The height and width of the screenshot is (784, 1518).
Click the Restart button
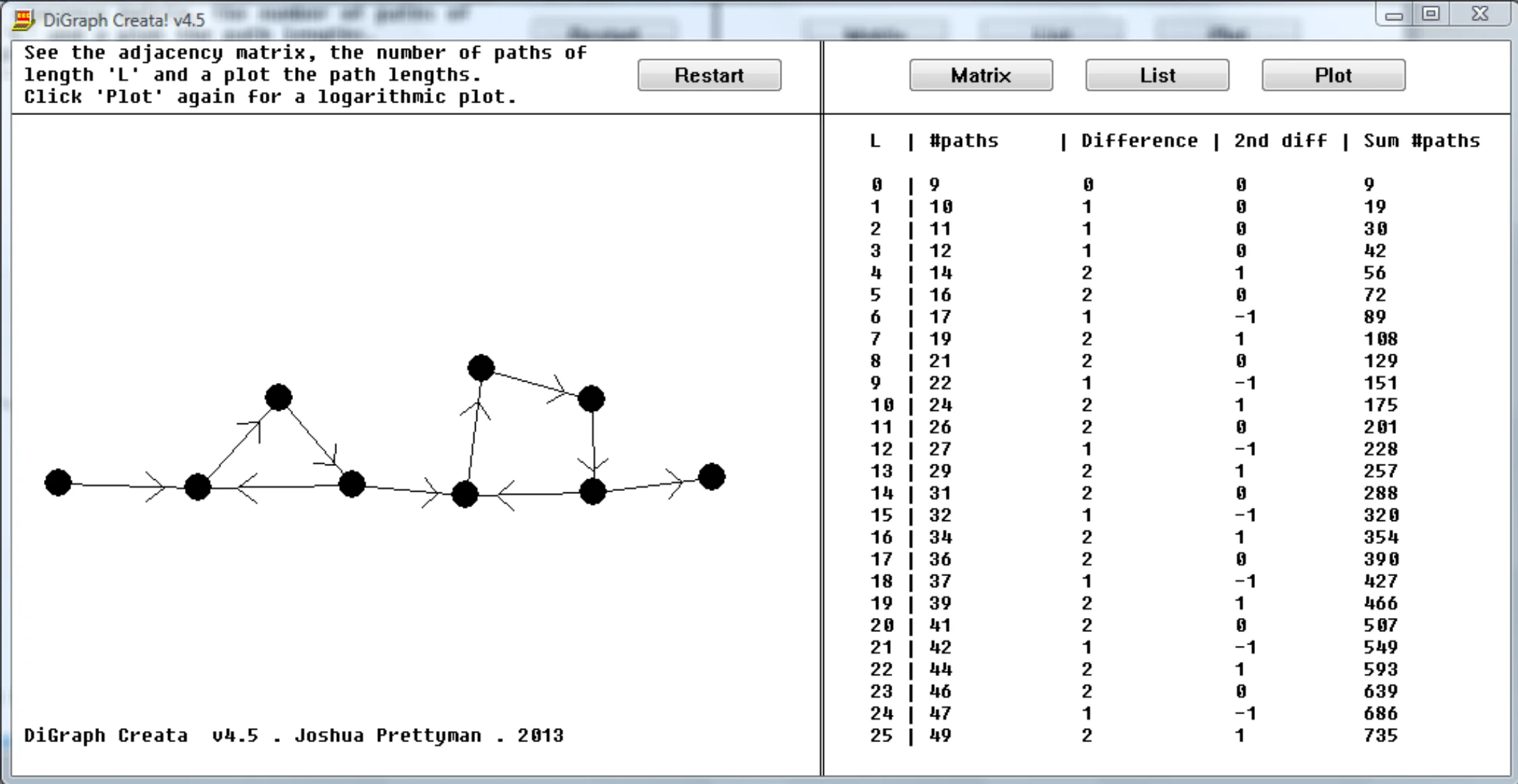click(x=709, y=75)
